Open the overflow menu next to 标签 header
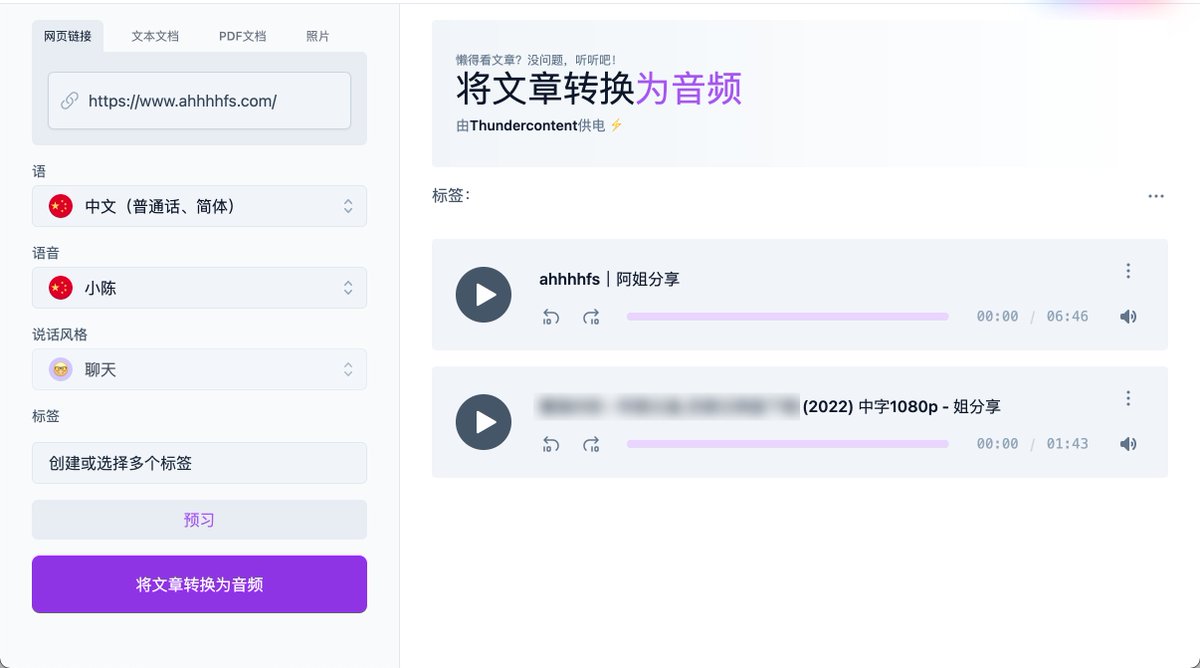The height and width of the screenshot is (668, 1200). pos(1156,196)
